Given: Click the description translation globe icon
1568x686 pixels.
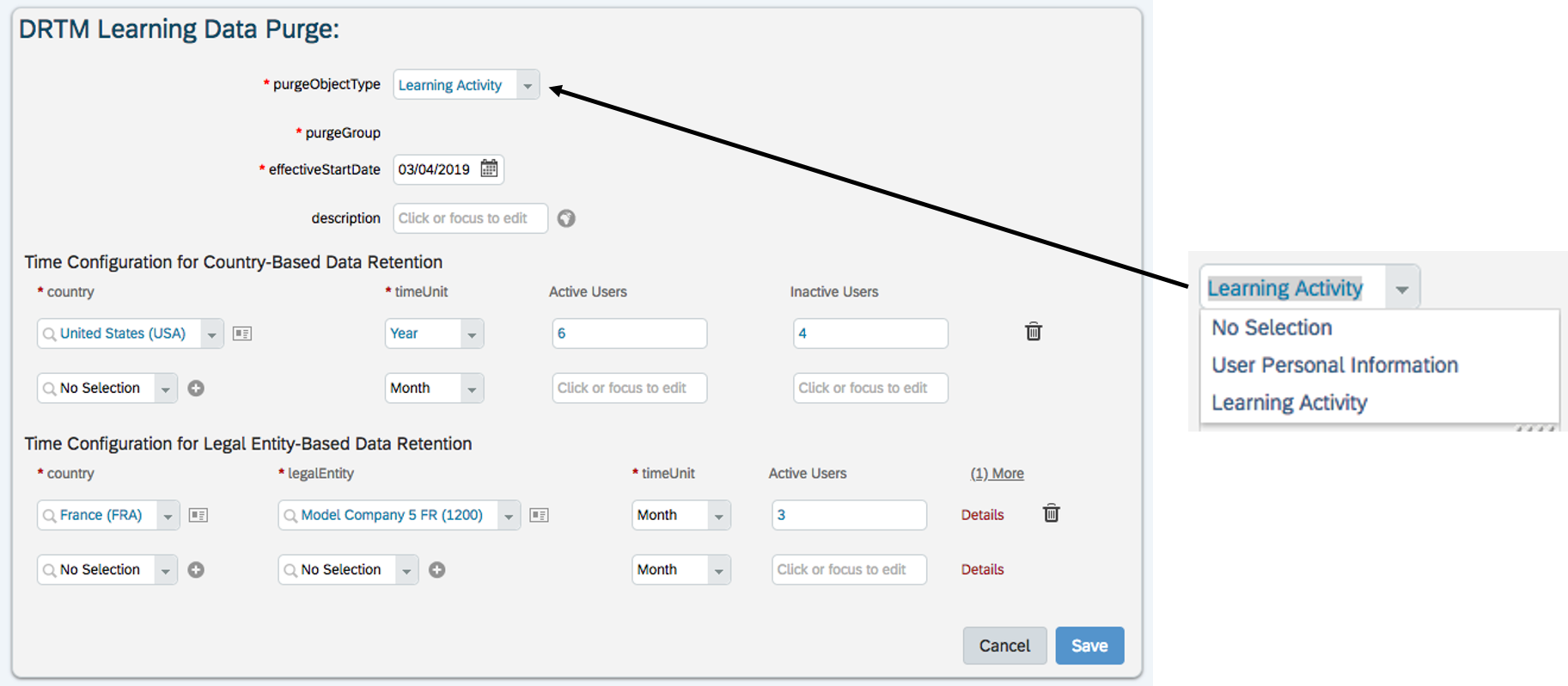Looking at the screenshot, I should pyautogui.click(x=566, y=218).
